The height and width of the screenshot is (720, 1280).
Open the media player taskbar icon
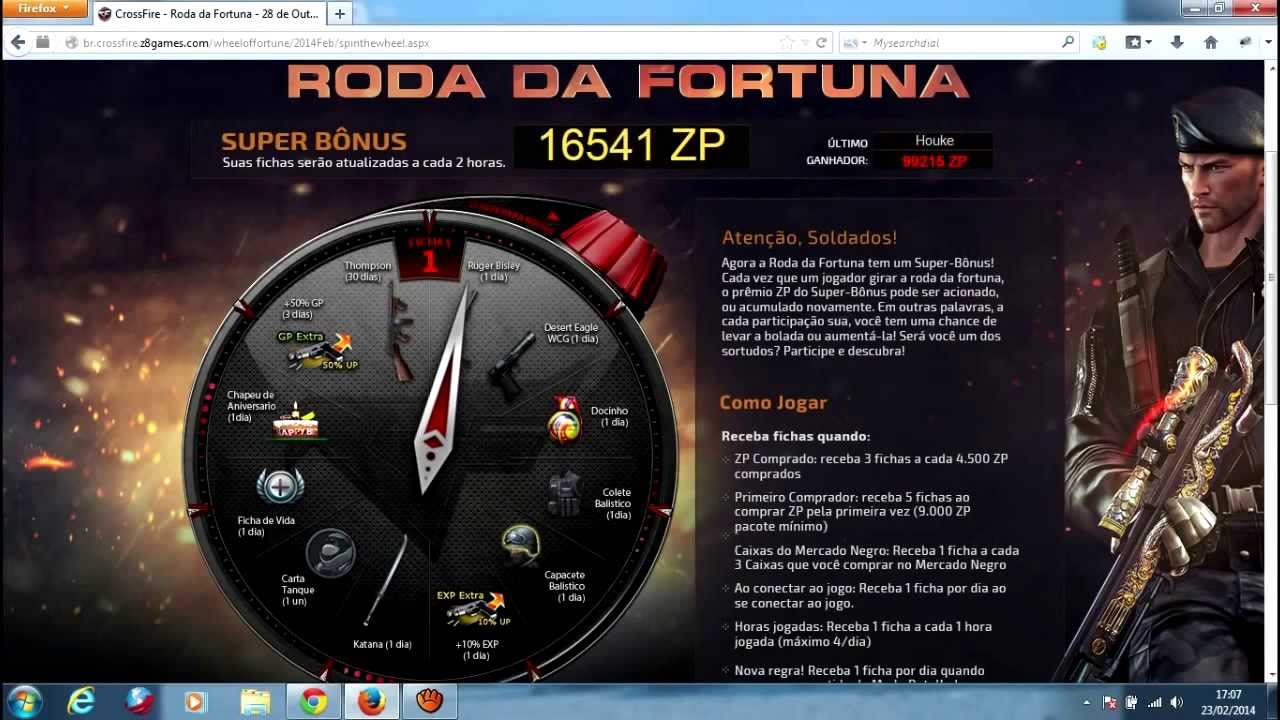[195, 702]
